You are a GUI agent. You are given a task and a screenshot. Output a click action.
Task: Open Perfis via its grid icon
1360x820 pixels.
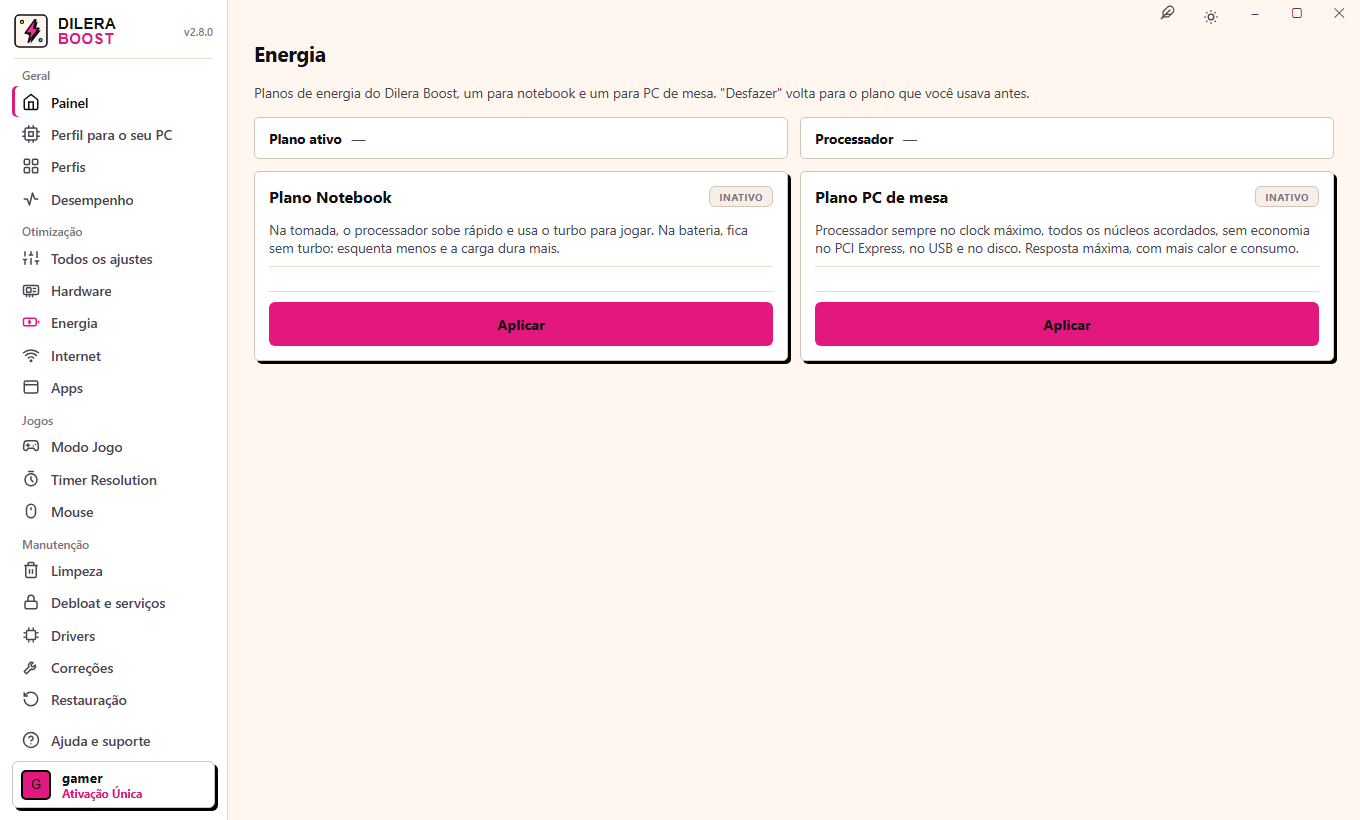point(31,167)
